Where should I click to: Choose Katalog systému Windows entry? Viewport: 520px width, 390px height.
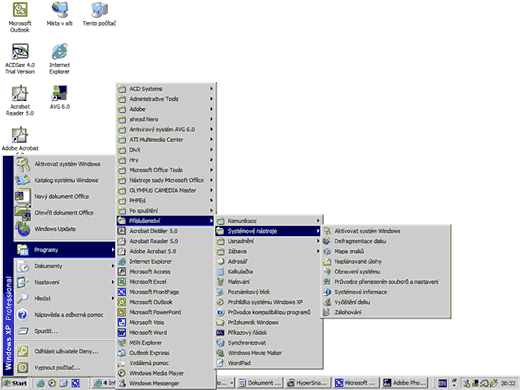click(x=64, y=180)
